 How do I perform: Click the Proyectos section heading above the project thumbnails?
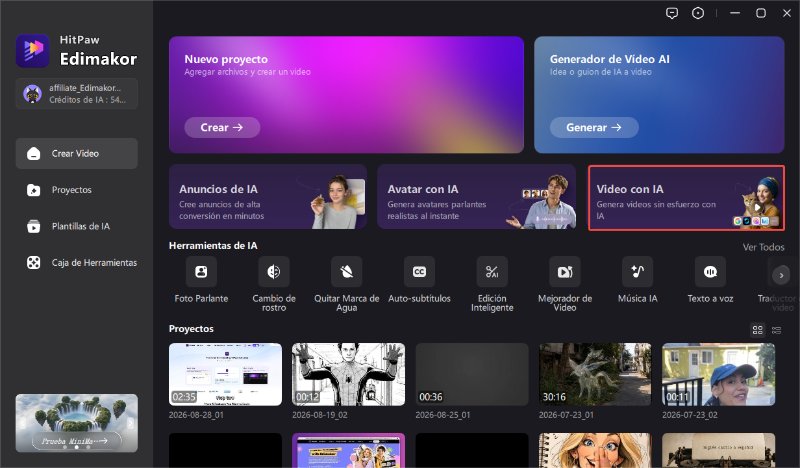point(191,329)
